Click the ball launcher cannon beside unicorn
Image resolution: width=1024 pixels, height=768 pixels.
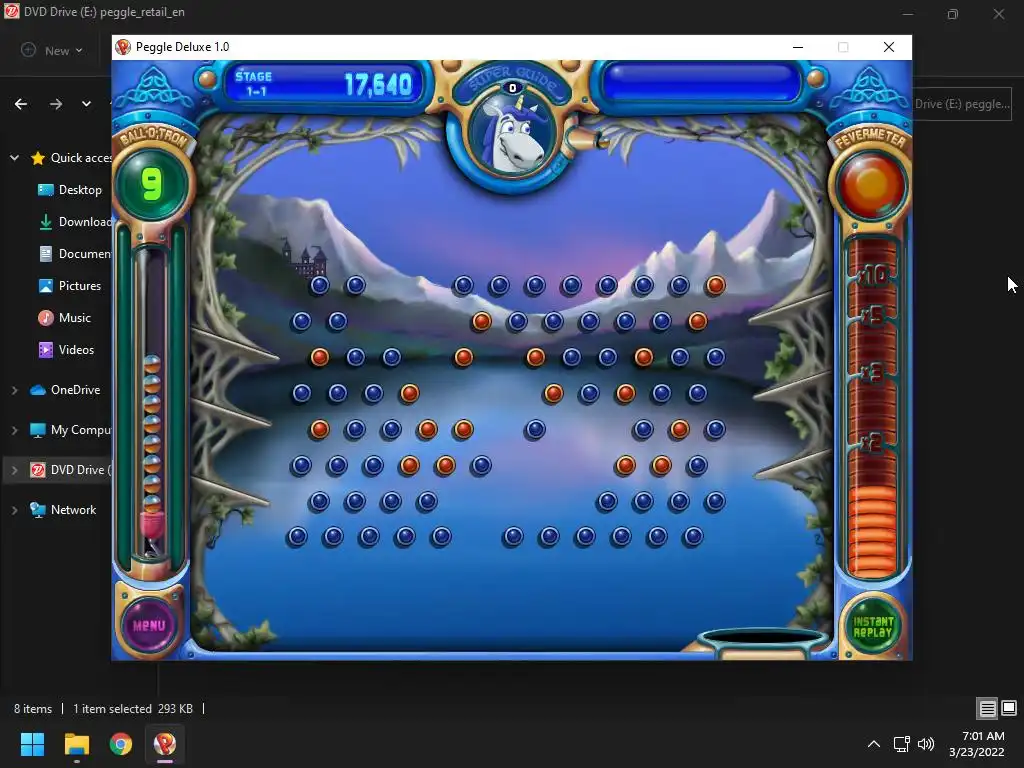click(x=586, y=138)
